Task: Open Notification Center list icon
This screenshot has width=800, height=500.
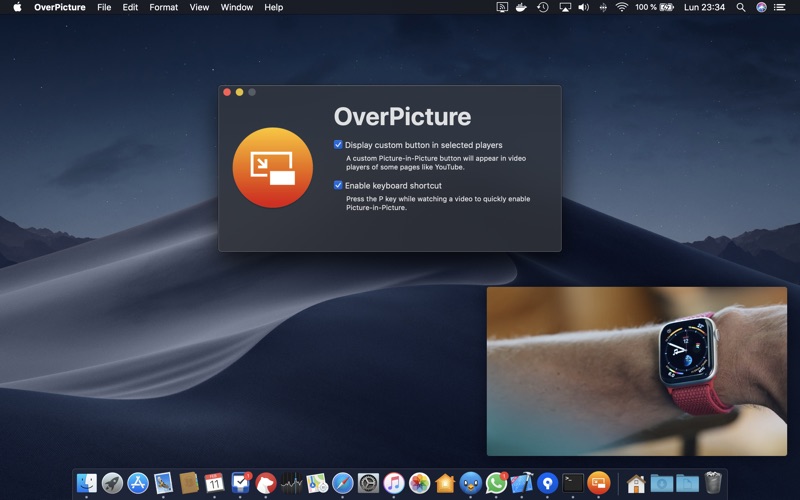Action: pos(780,7)
